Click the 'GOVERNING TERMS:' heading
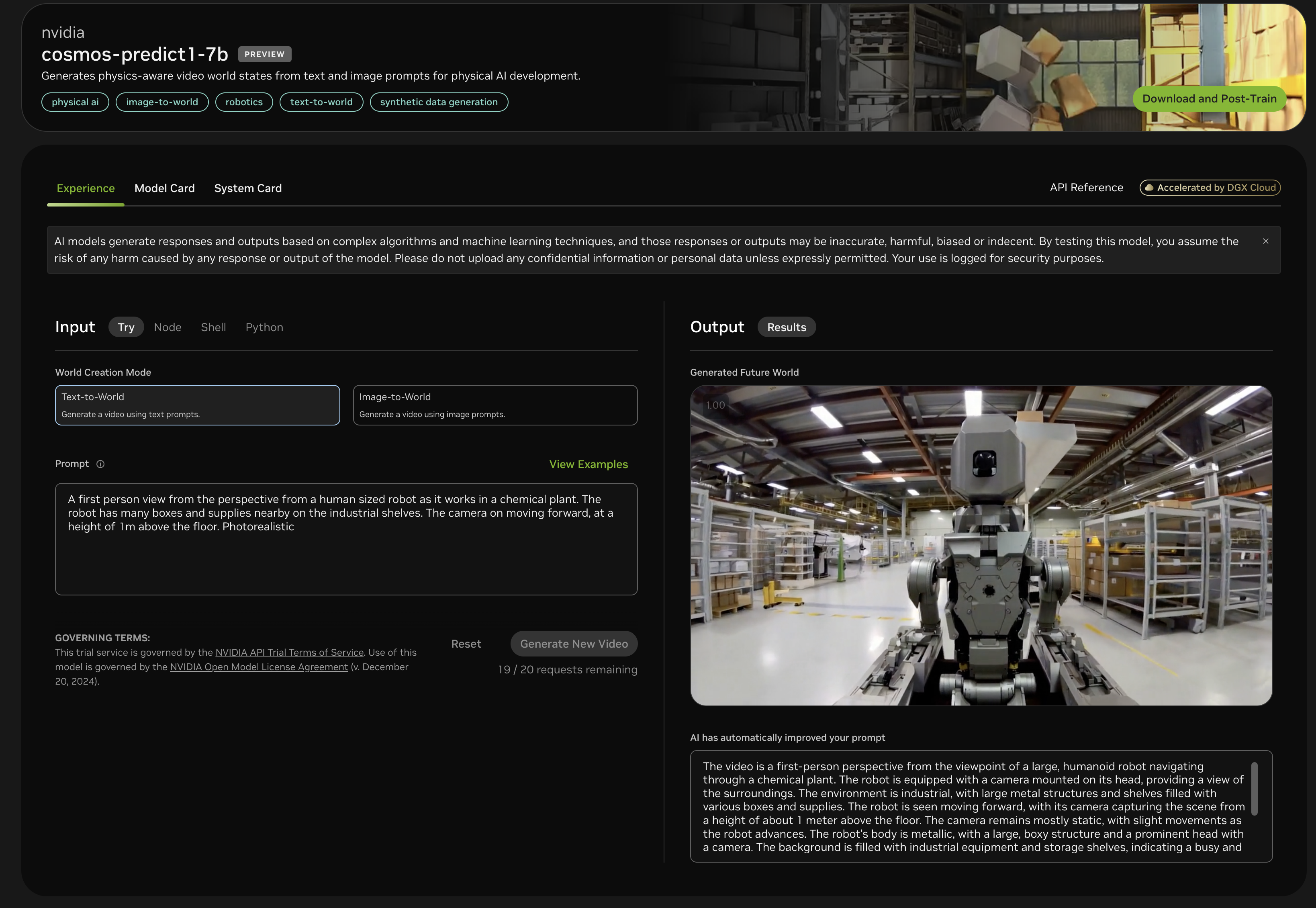Screen dimensions: 1316x908 tap(102, 638)
